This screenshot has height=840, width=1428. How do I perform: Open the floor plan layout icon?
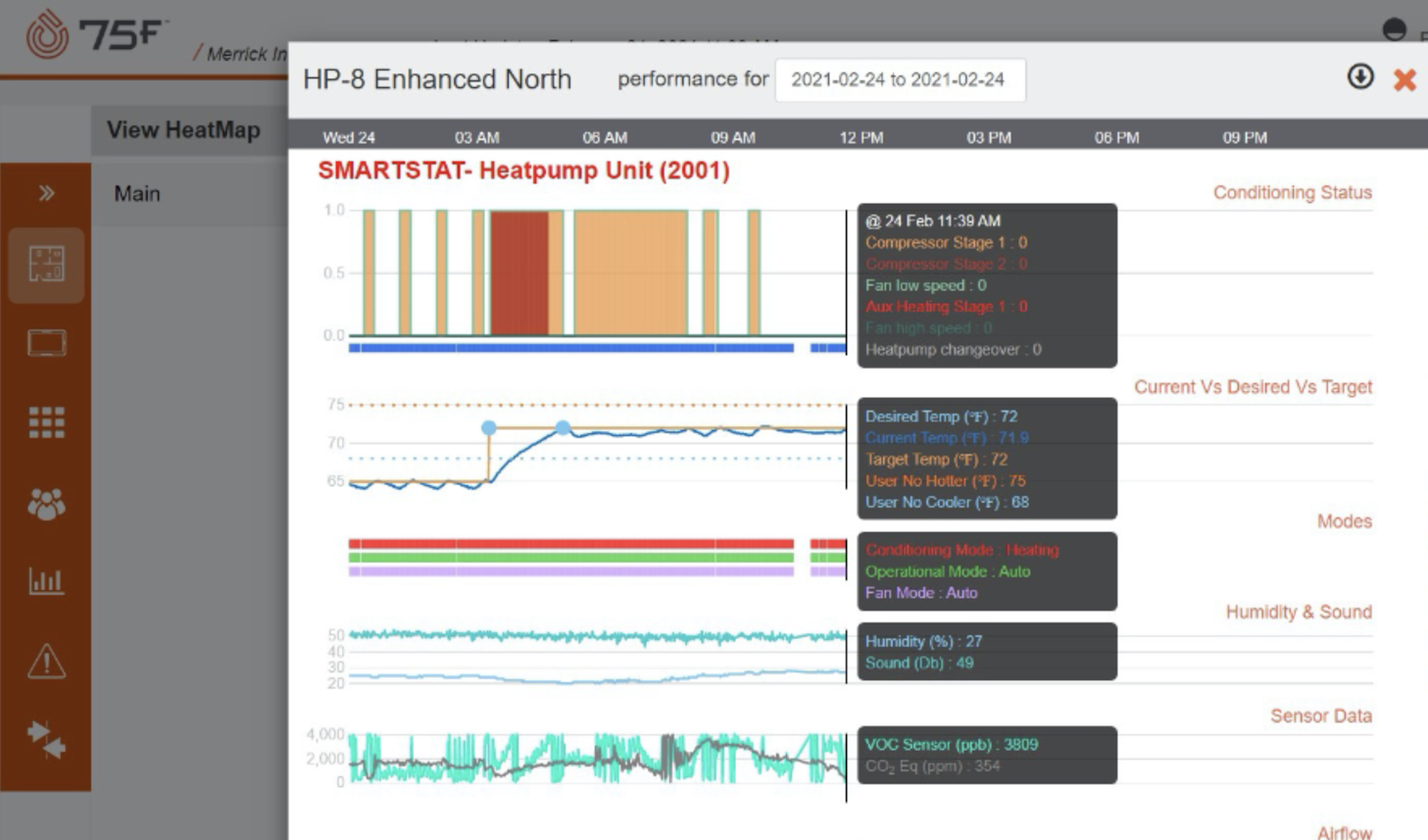click(46, 264)
